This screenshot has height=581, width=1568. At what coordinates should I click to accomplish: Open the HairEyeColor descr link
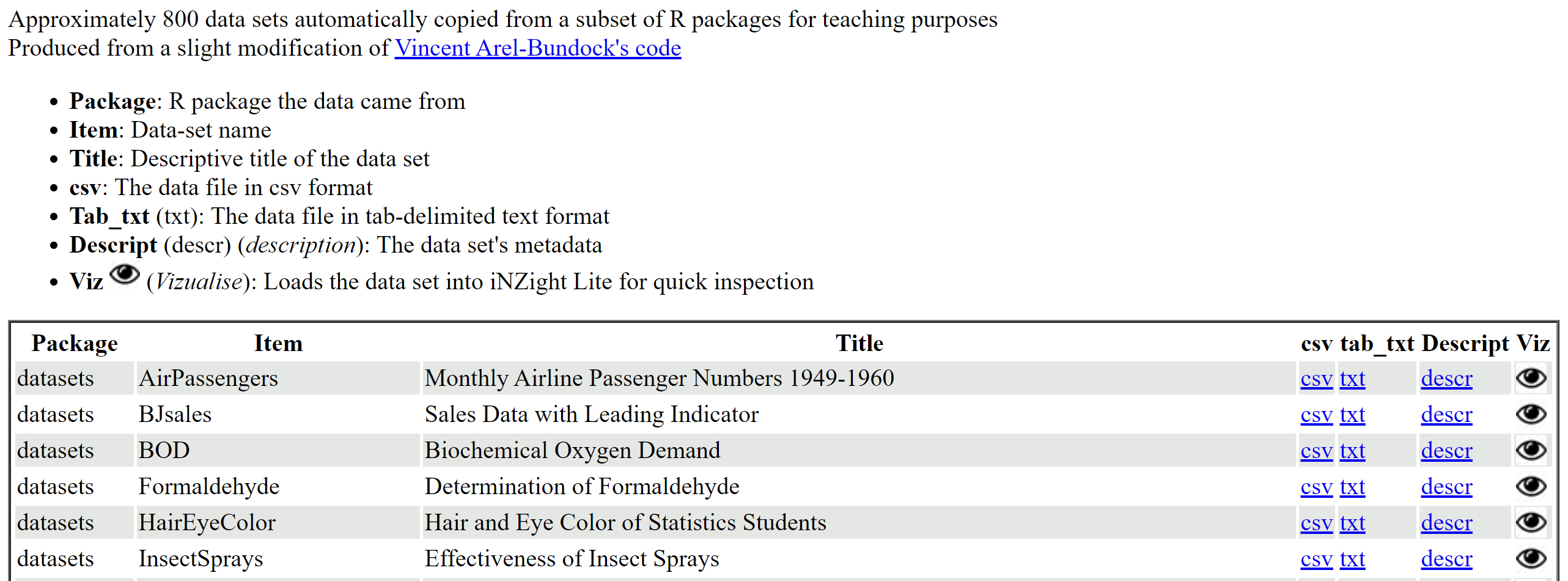pos(1446,523)
